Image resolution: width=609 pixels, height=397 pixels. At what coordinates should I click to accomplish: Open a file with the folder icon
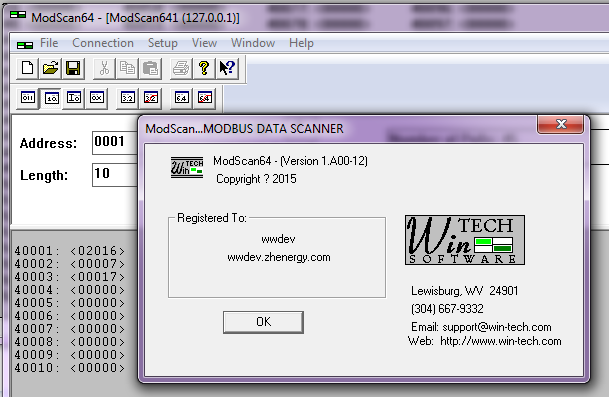point(50,68)
